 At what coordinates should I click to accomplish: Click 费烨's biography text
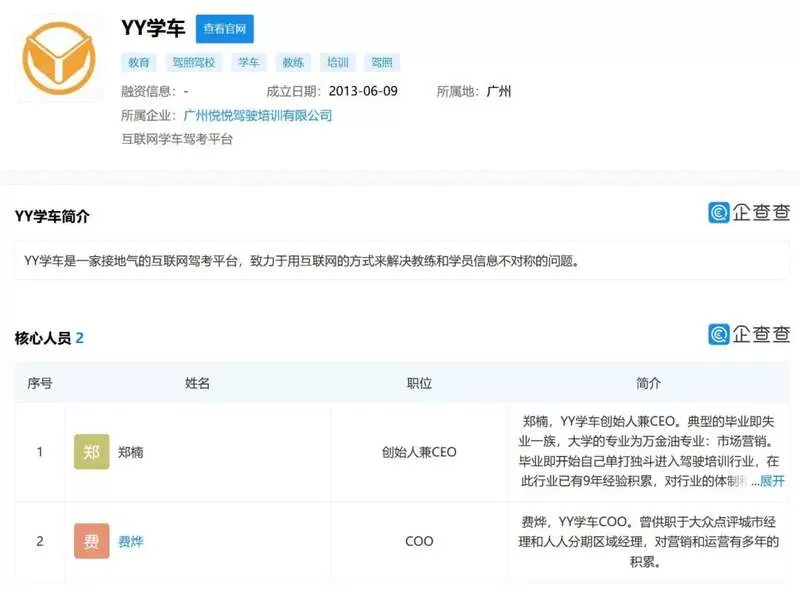click(648, 542)
